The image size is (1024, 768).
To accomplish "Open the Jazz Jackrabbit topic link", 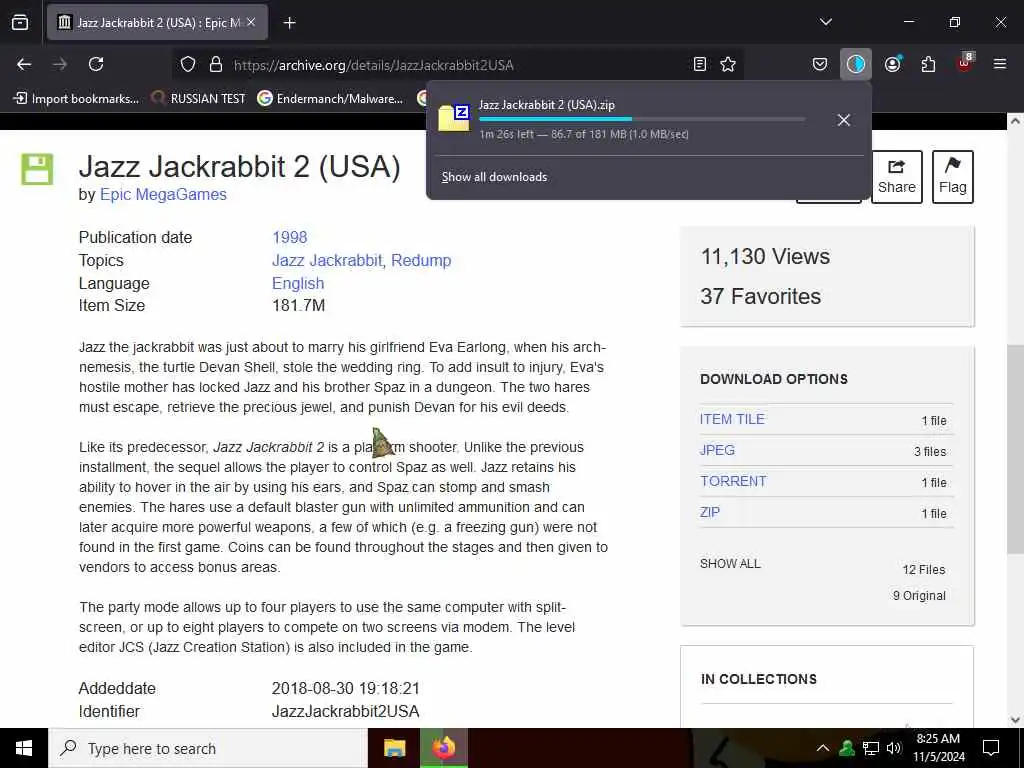I will tap(327, 261).
